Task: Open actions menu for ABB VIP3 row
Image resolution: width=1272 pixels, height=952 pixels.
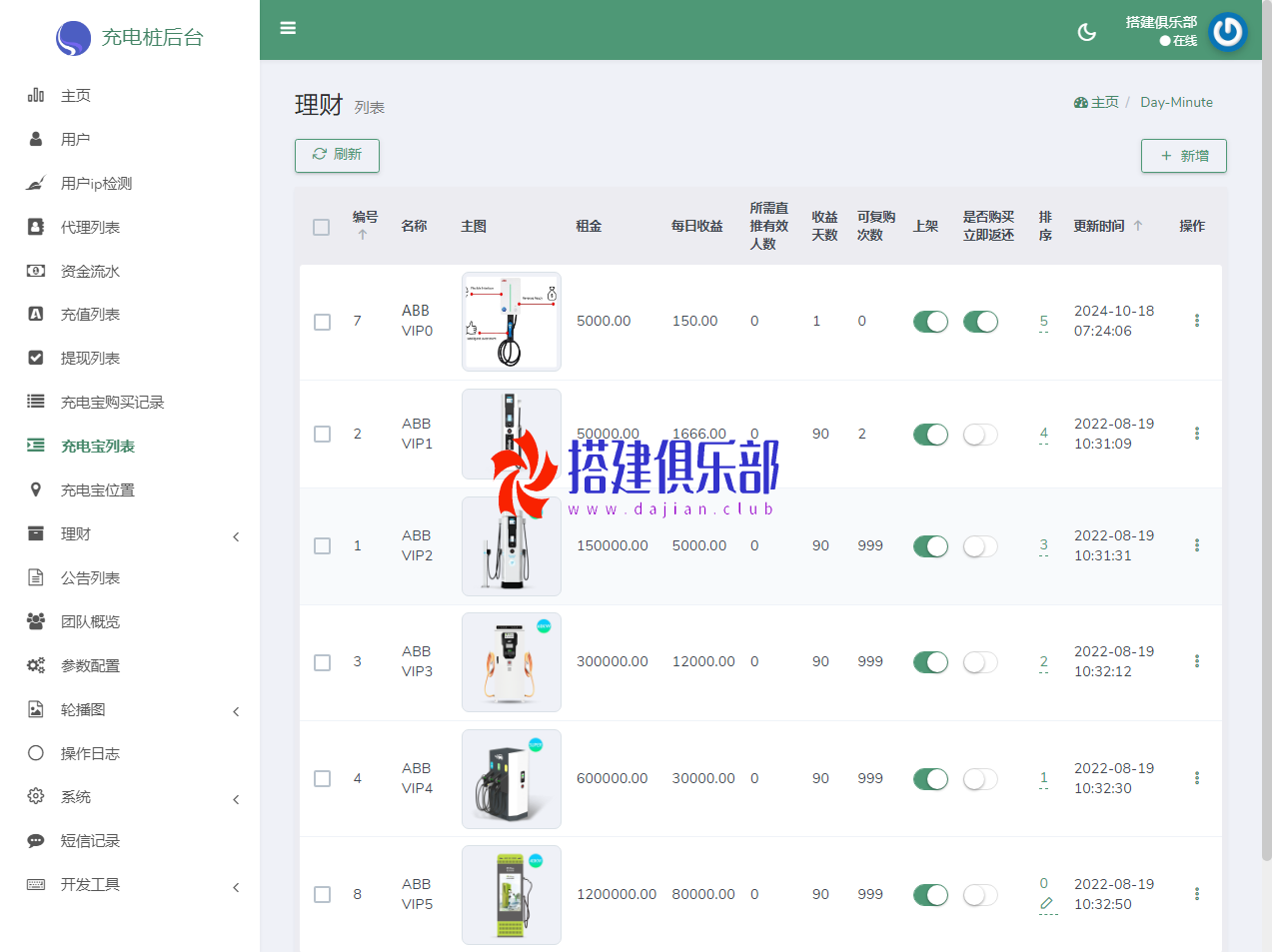Action: (x=1197, y=661)
